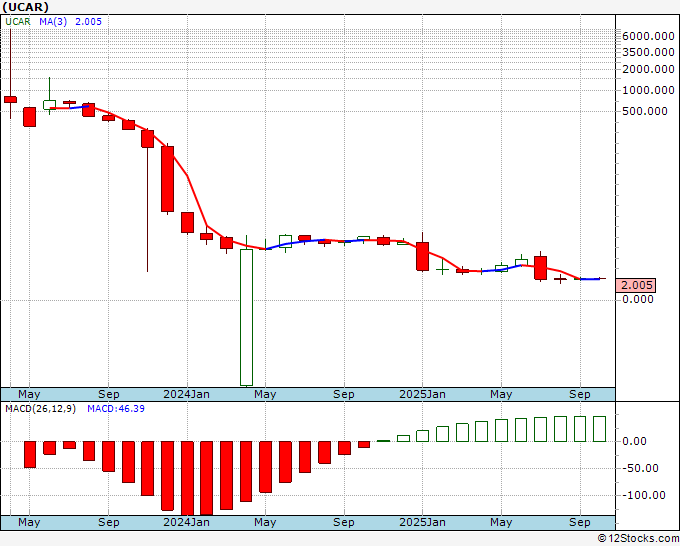Click 0.000 on the main price axis
The height and width of the screenshot is (546, 680).
tap(637, 299)
